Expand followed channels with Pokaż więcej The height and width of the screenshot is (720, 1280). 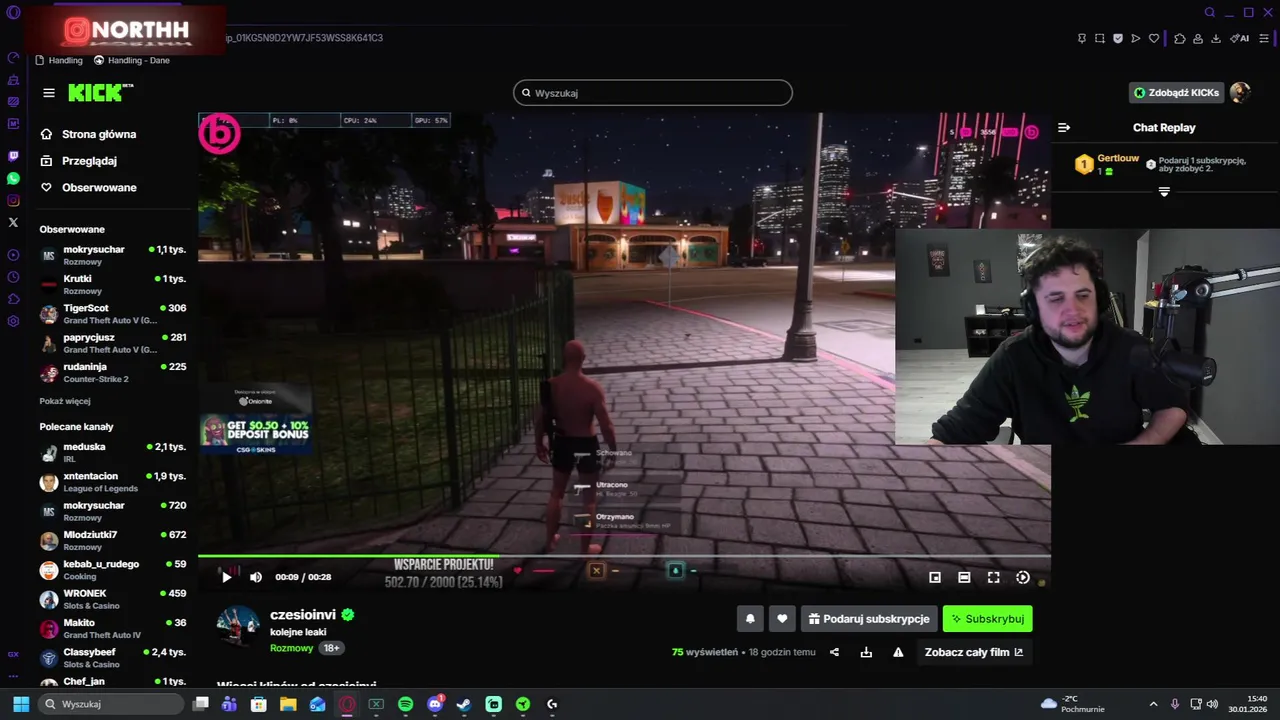click(x=65, y=401)
